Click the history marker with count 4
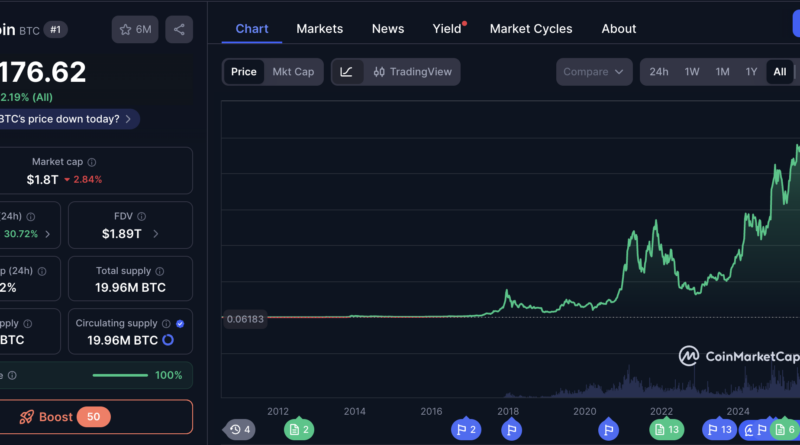The image size is (800, 445). [x=239, y=430]
